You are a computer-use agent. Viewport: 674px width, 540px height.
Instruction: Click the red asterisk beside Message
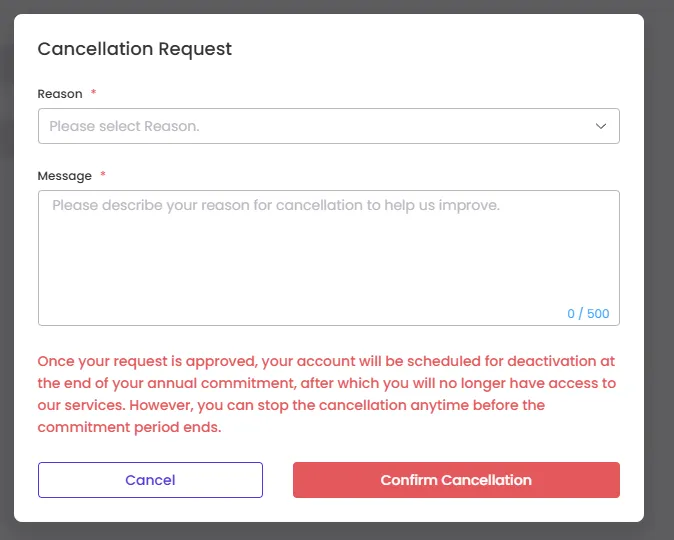tap(103, 174)
